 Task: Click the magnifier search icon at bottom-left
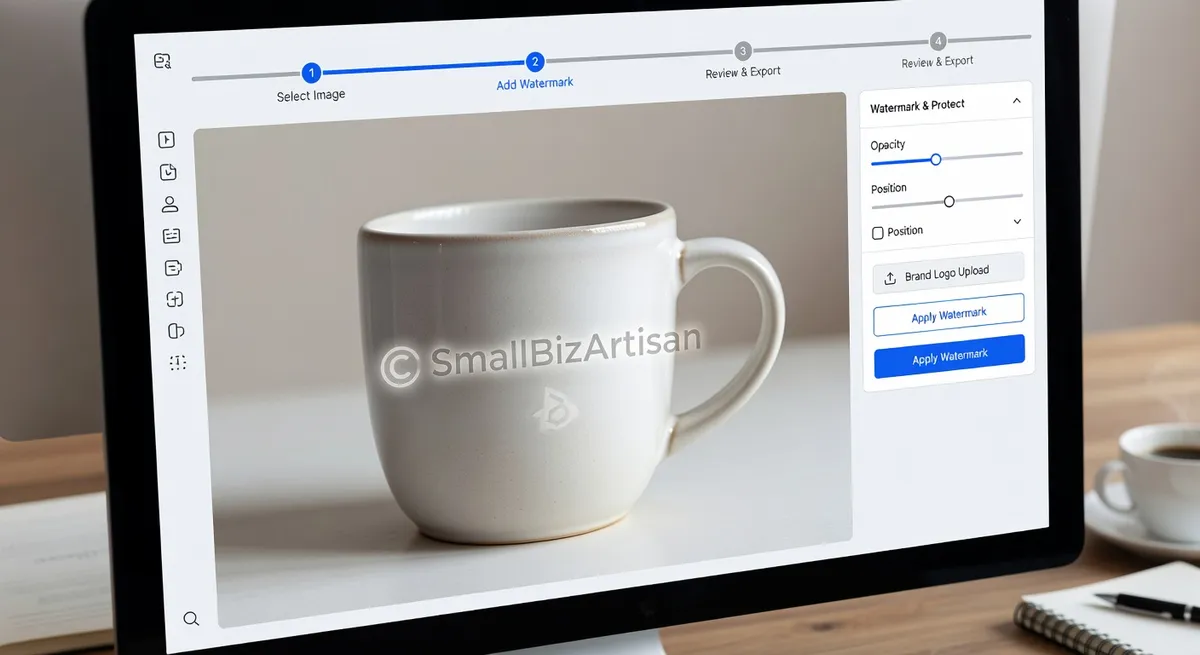[x=191, y=619]
